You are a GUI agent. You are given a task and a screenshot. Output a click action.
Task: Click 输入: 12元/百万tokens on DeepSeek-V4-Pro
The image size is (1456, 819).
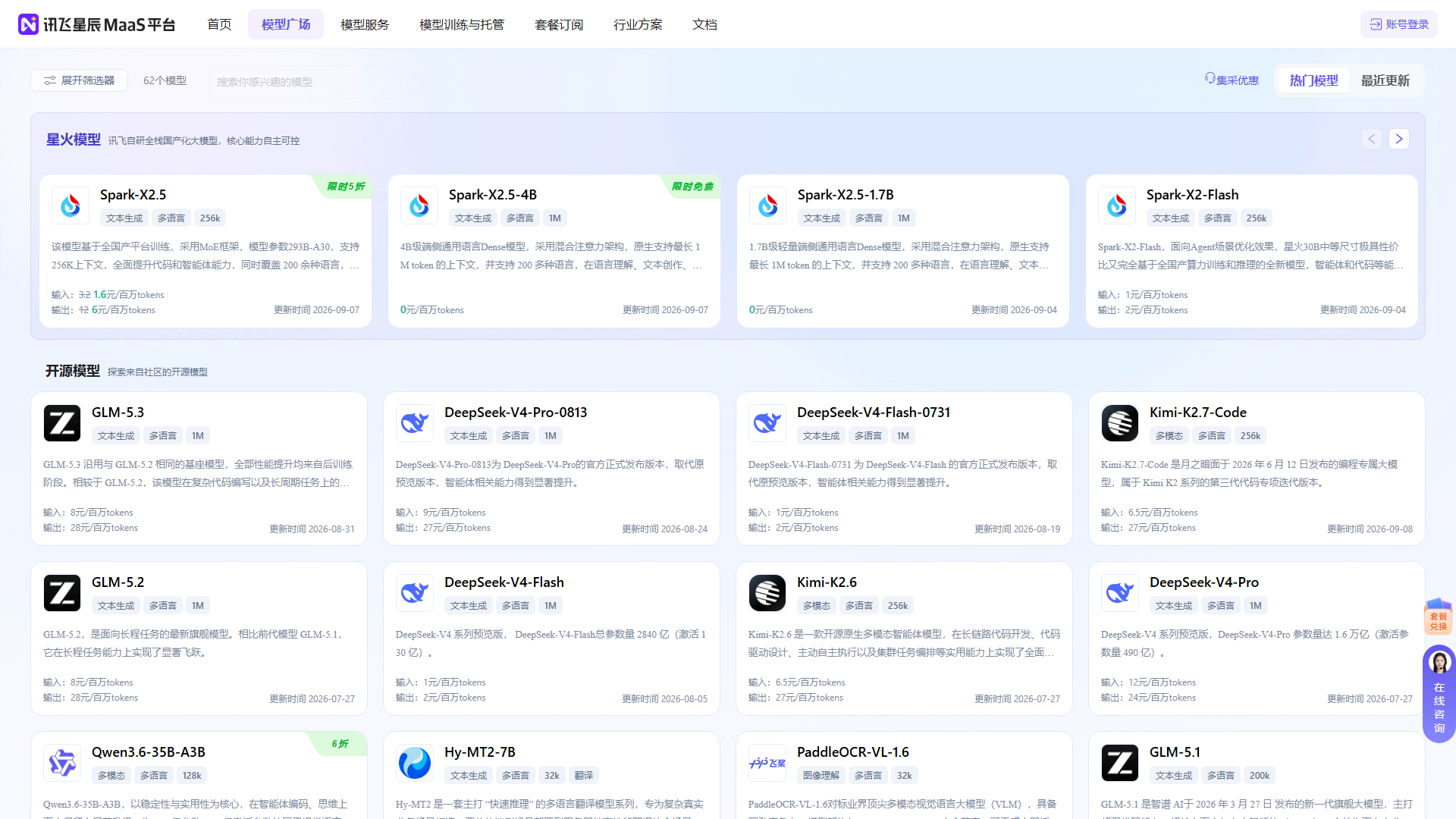(x=1148, y=682)
